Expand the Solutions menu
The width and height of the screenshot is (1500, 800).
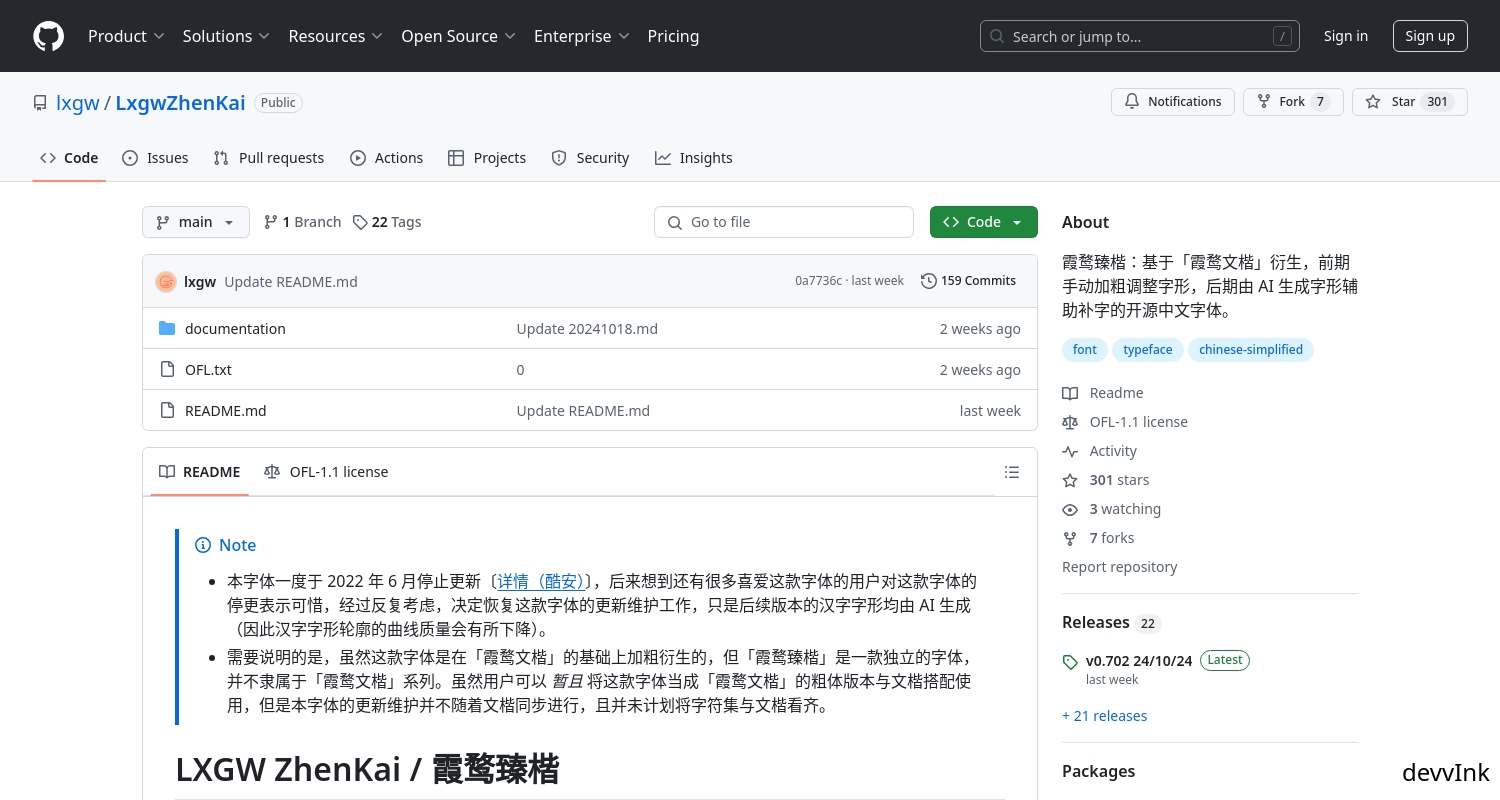[226, 36]
